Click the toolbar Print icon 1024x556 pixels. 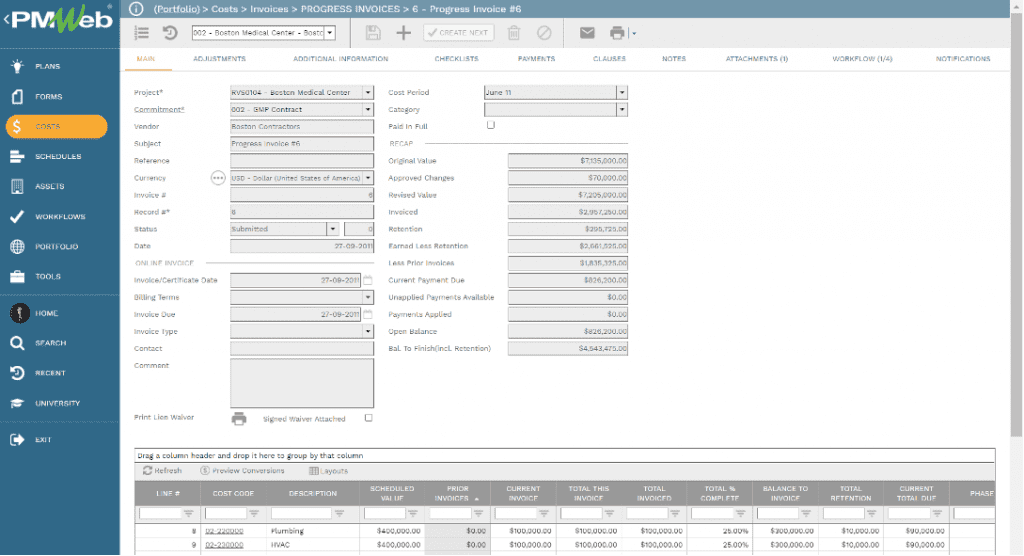pos(616,33)
